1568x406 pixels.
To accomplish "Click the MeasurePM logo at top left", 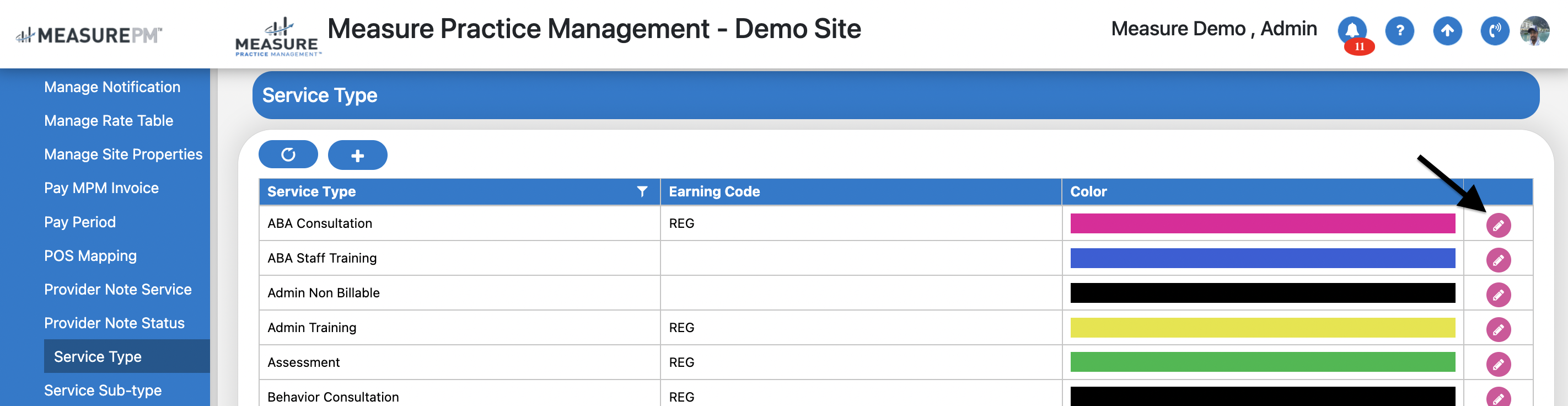I will (x=89, y=35).
